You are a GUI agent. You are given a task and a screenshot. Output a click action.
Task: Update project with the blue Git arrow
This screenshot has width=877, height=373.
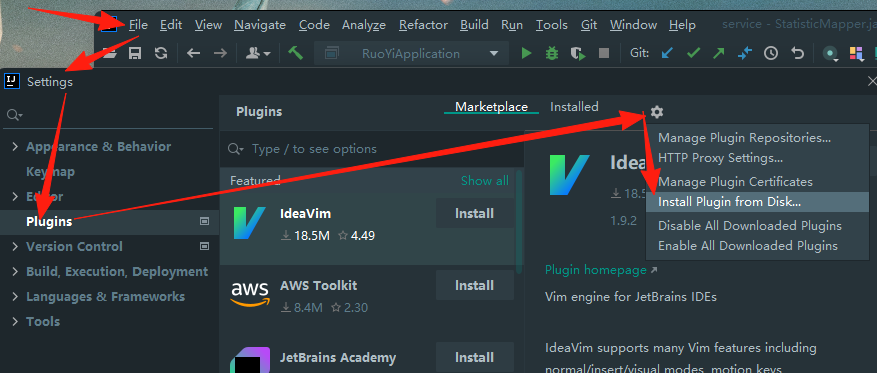[x=667, y=53]
